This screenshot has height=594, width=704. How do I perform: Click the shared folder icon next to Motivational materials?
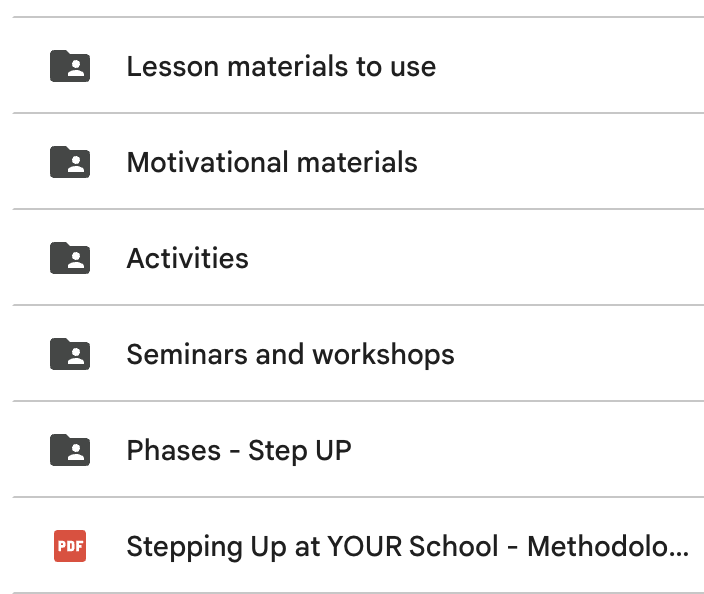tap(70, 162)
